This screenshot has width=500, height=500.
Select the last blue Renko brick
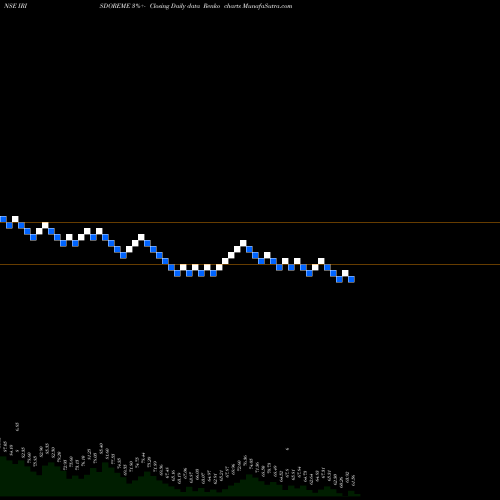pyautogui.click(x=351, y=279)
